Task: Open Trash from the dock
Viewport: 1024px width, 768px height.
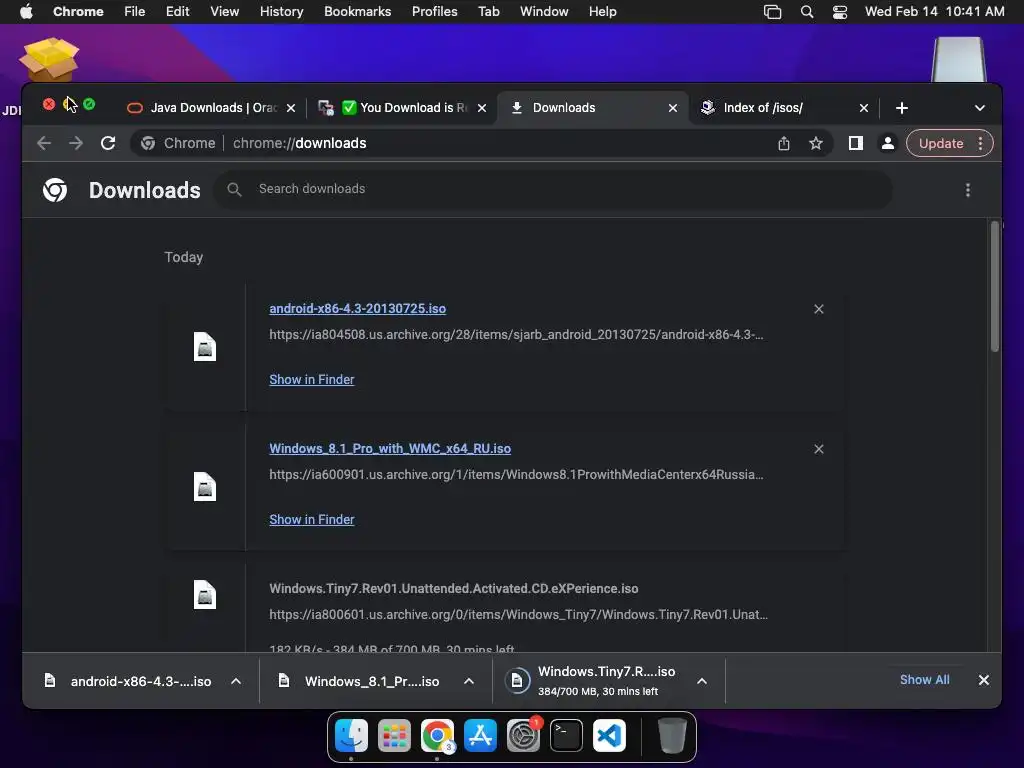Action: coord(672,736)
